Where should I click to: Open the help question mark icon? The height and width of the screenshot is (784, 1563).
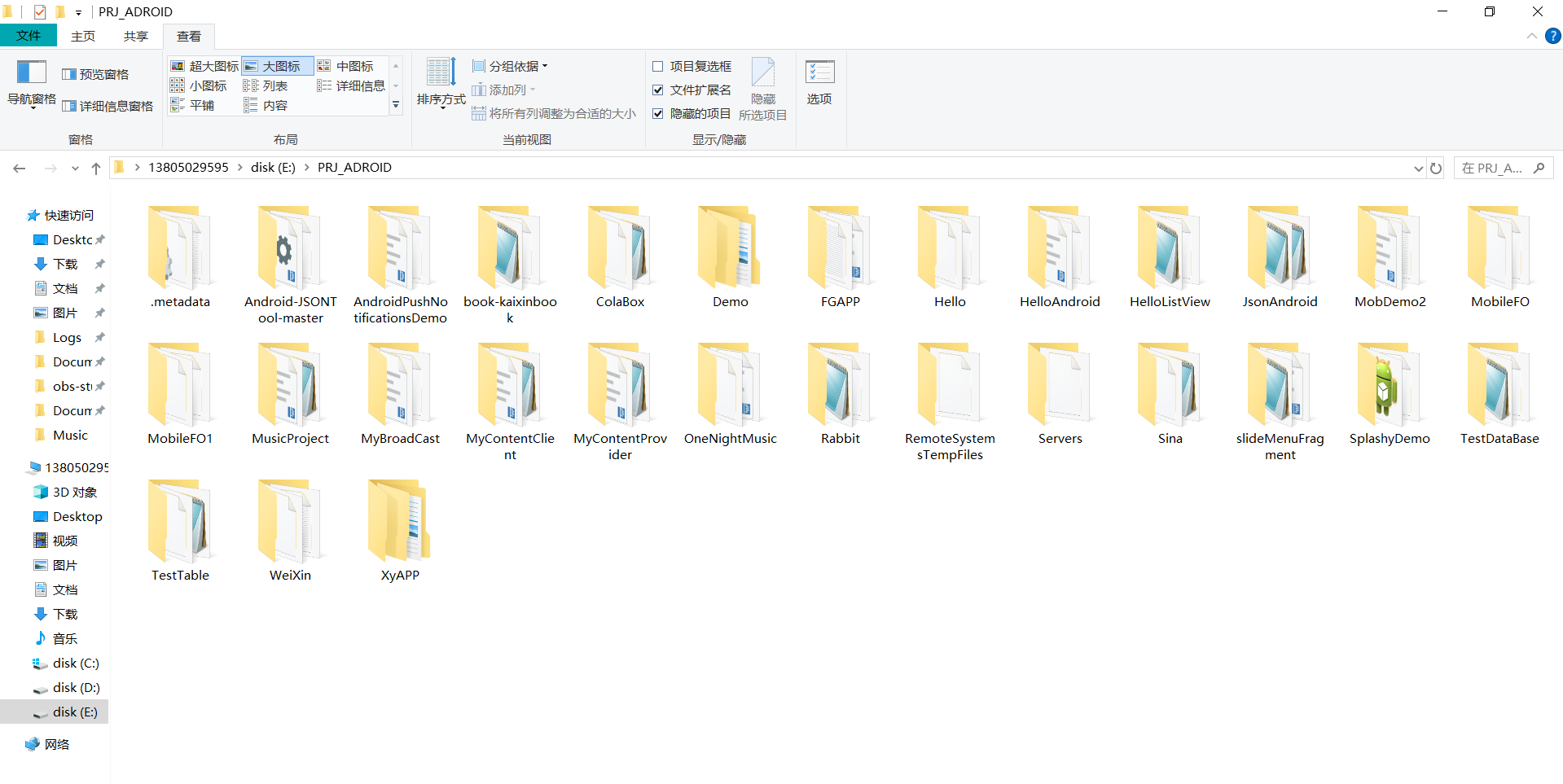click(1553, 36)
